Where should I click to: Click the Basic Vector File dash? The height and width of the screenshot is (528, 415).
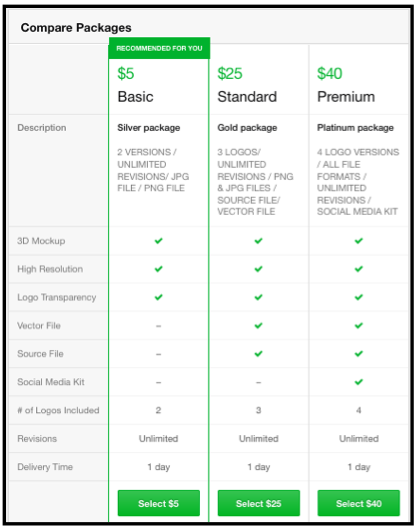(x=159, y=326)
